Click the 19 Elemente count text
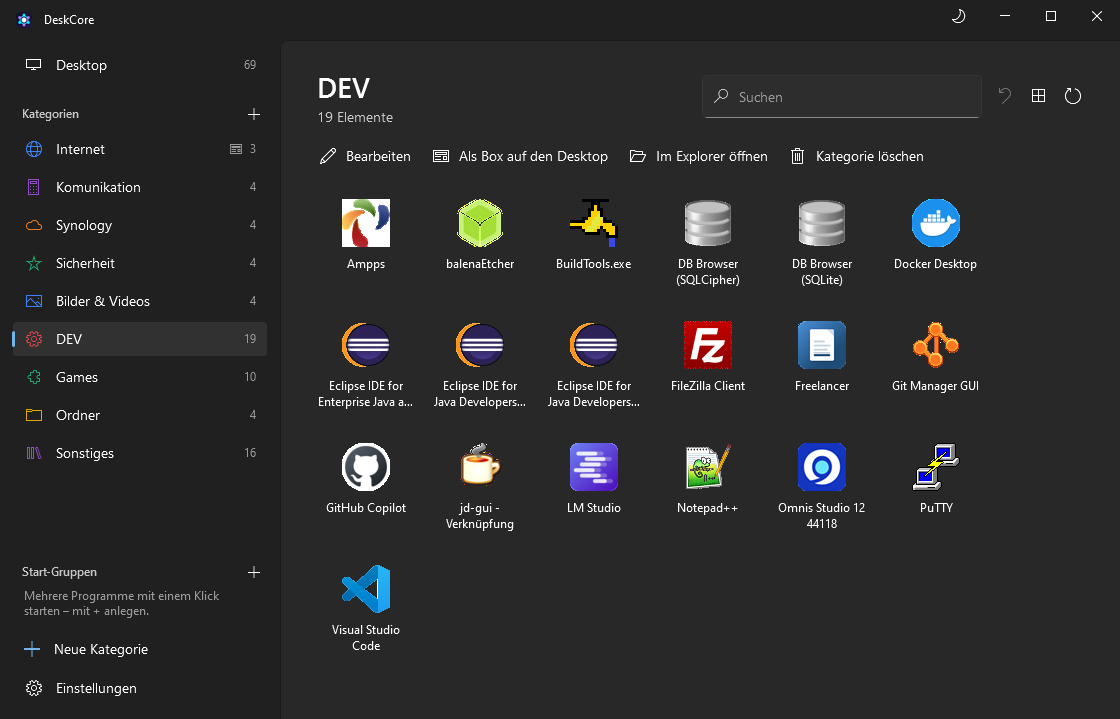The image size is (1120, 719). (355, 117)
